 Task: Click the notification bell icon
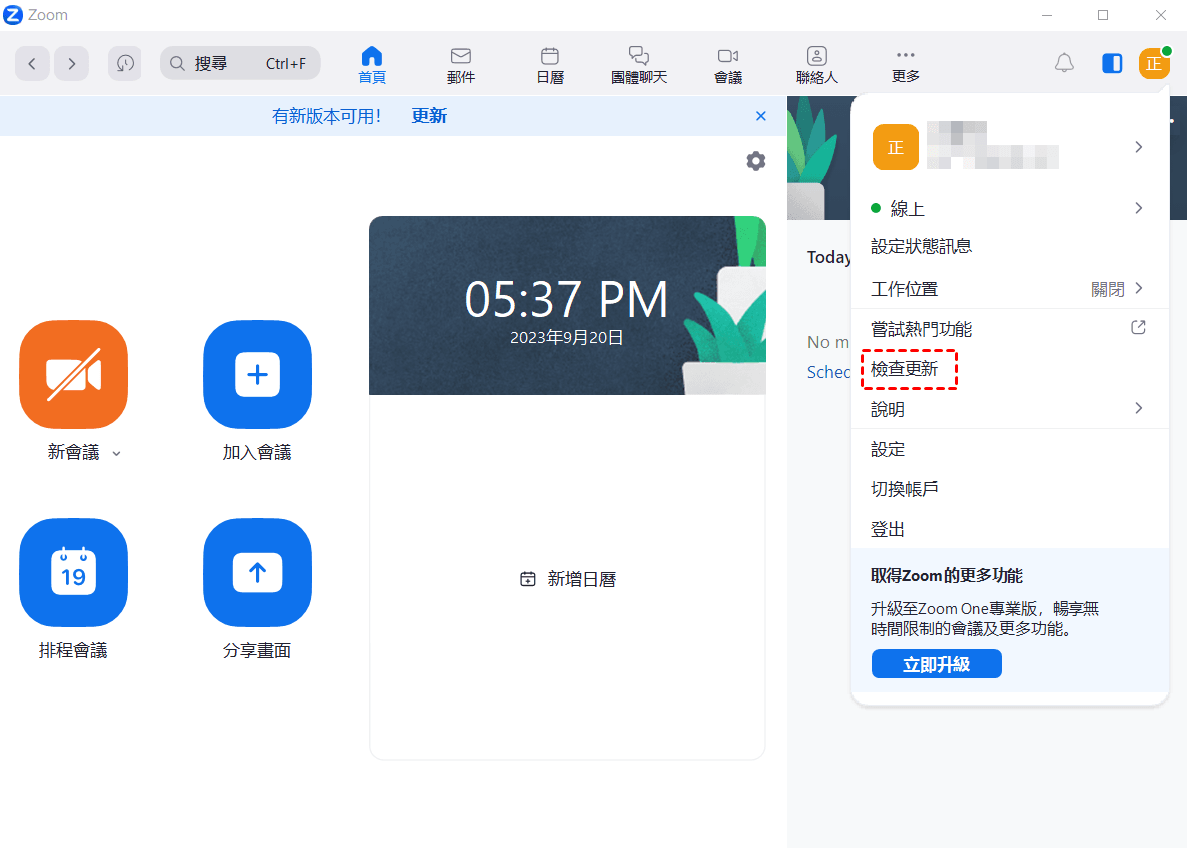pos(1064,64)
